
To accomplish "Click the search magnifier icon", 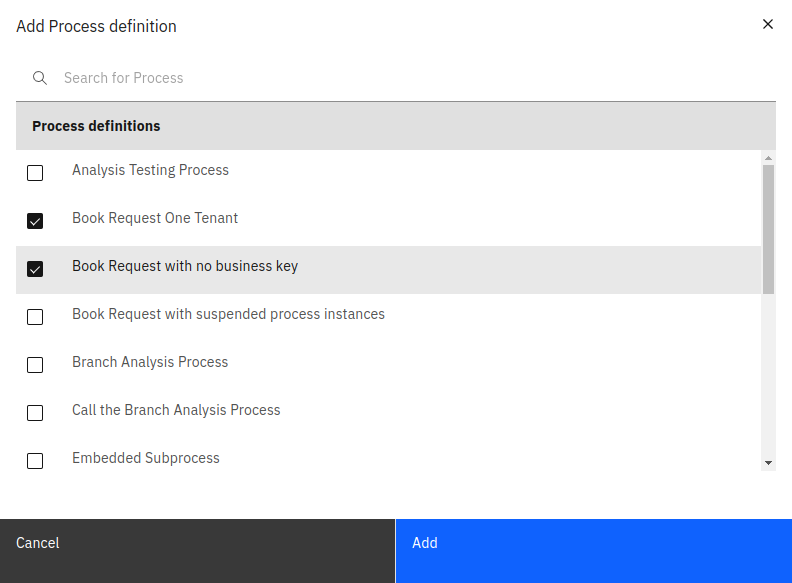I will [40, 78].
